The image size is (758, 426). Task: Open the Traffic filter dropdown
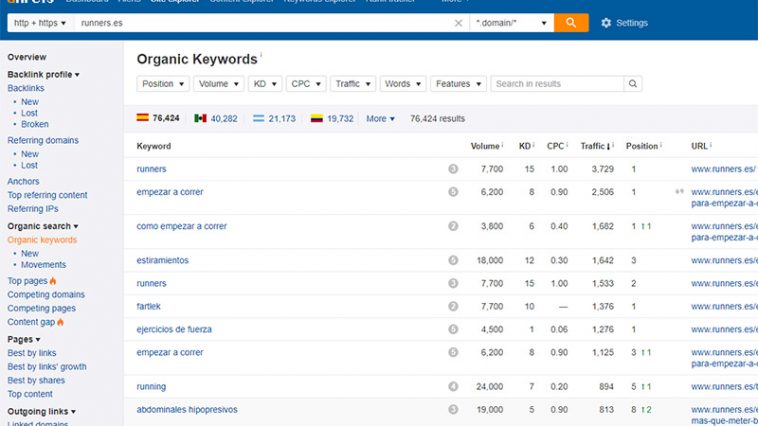coord(353,84)
